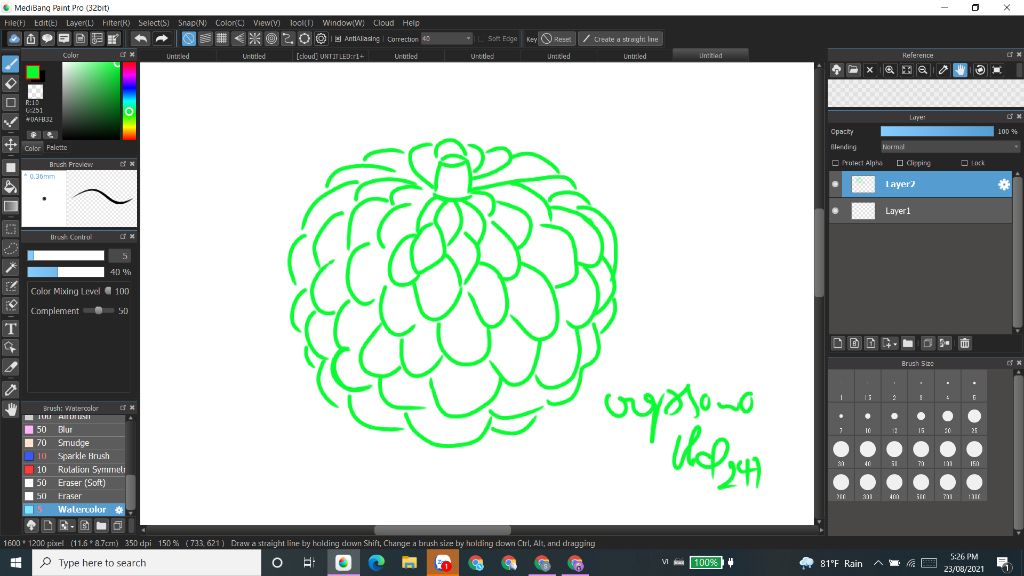Enable the radial snap icon
The width and height of the screenshot is (1024, 576).
point(255,39)
